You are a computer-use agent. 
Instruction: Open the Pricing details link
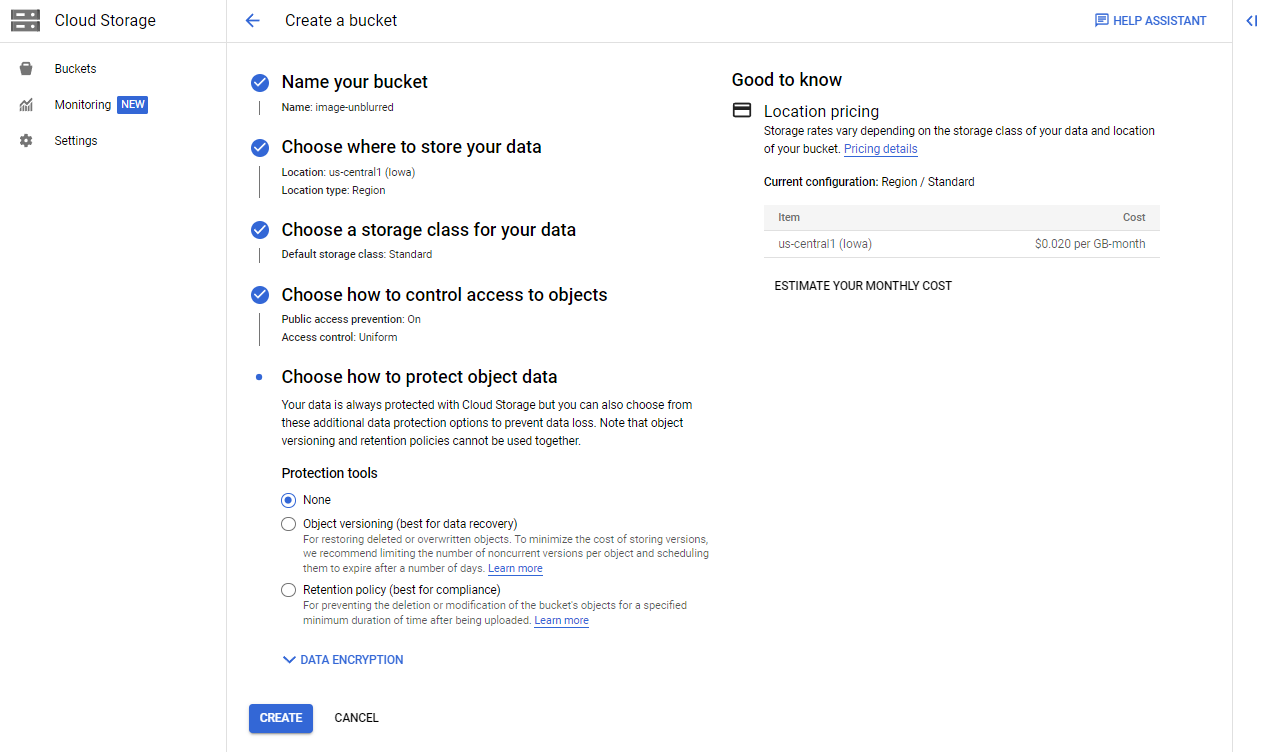pyautogui.click(x=880, y=148)
